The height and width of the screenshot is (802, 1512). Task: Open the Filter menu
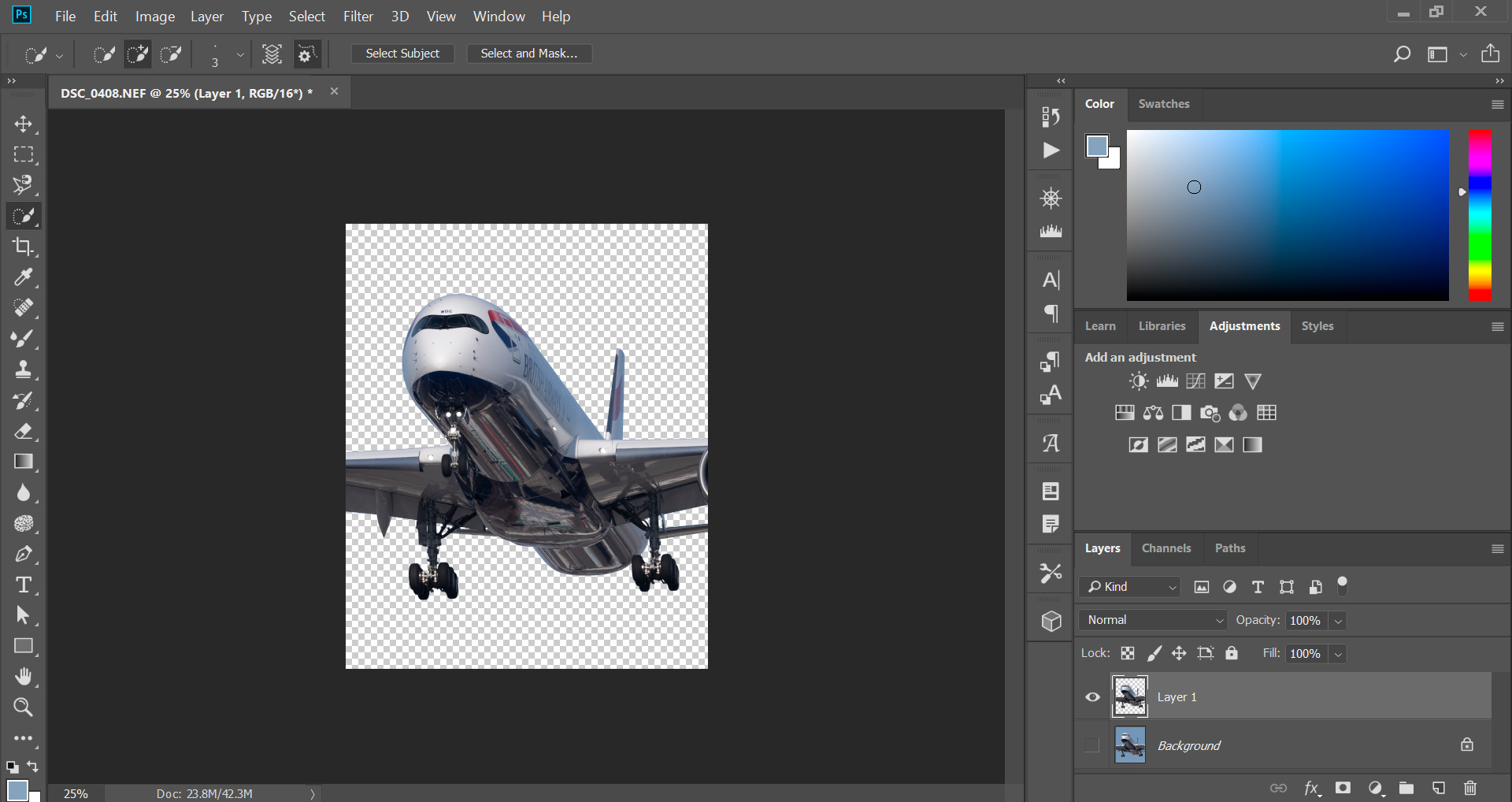pyautogui.click(x=358, y=16)
